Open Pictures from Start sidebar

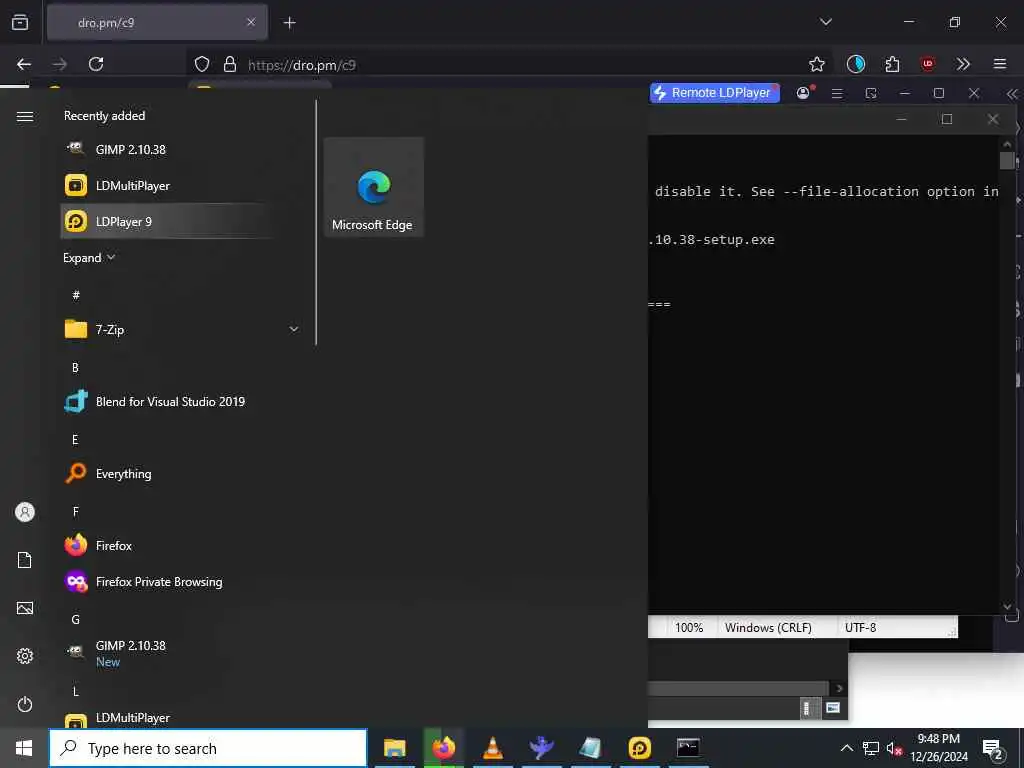[x=25, y=608]
